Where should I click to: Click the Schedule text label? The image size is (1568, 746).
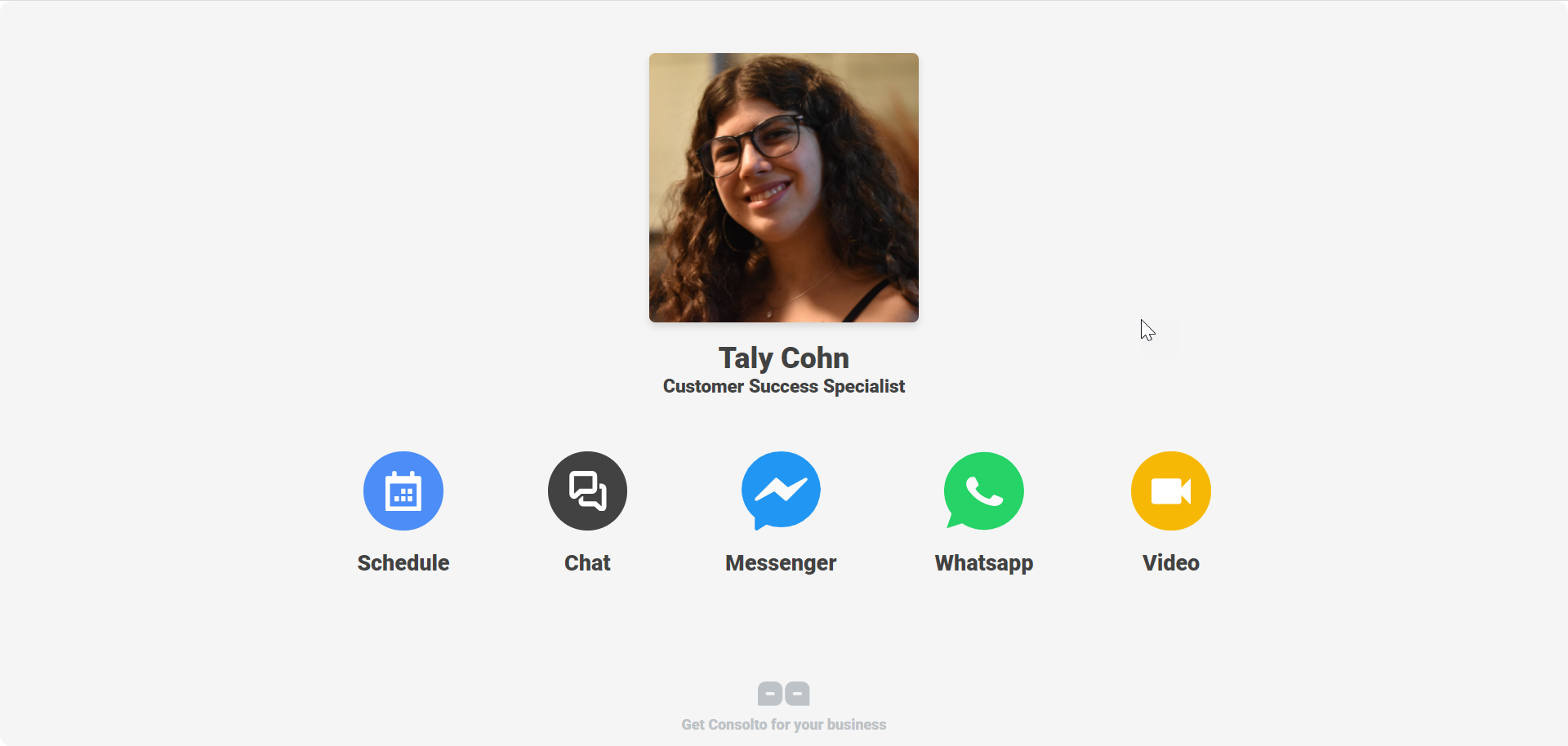403,563
